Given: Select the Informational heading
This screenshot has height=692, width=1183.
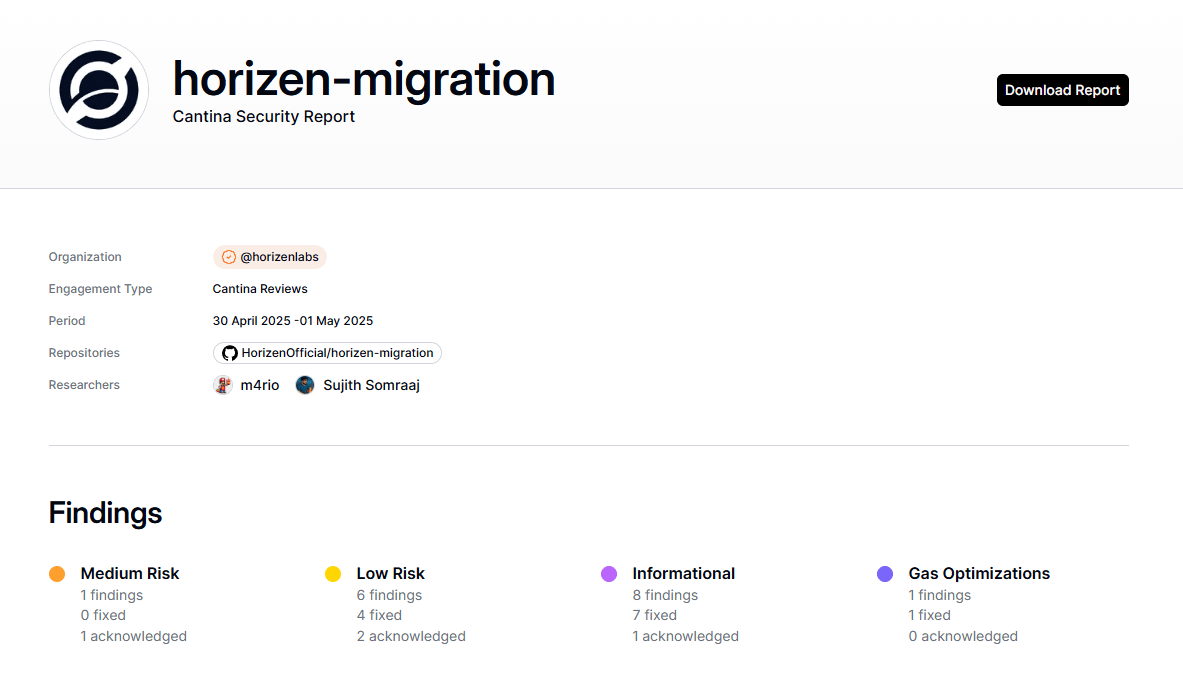Looking at the screenshot, I should pos(684,574).
